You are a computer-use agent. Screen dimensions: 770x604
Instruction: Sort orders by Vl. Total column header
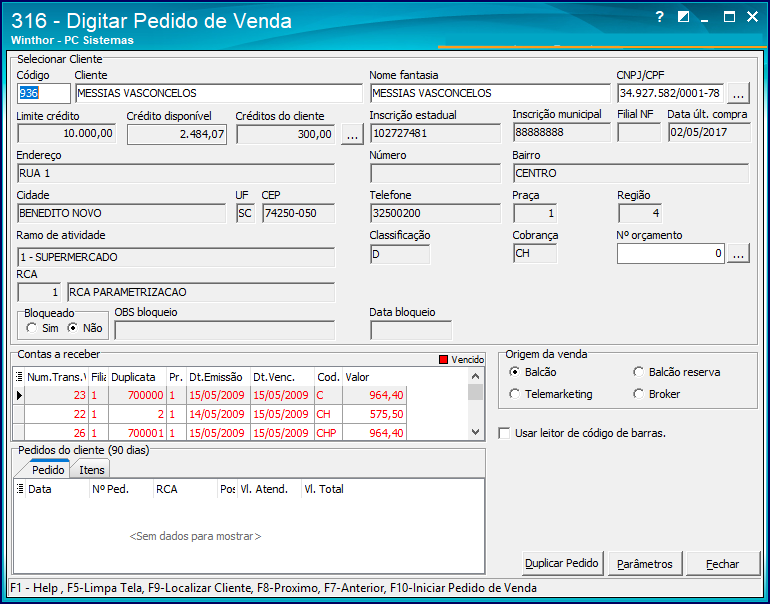click(x=334, y=489)
